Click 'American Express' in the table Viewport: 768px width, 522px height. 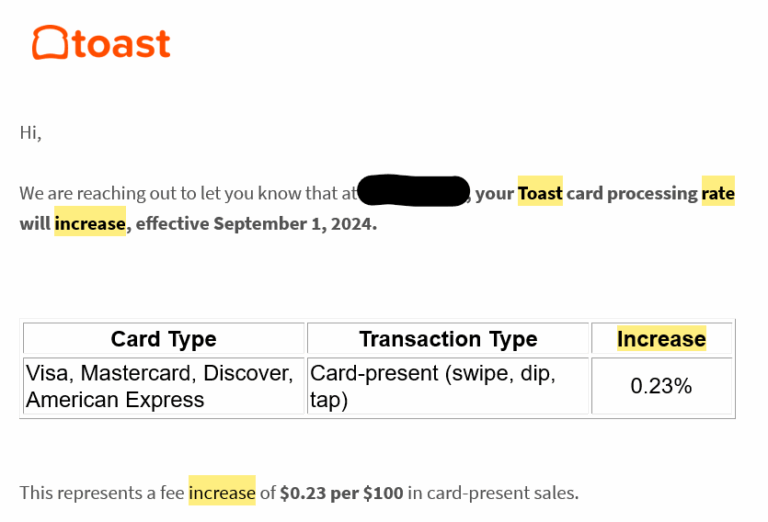click(115, 400)
